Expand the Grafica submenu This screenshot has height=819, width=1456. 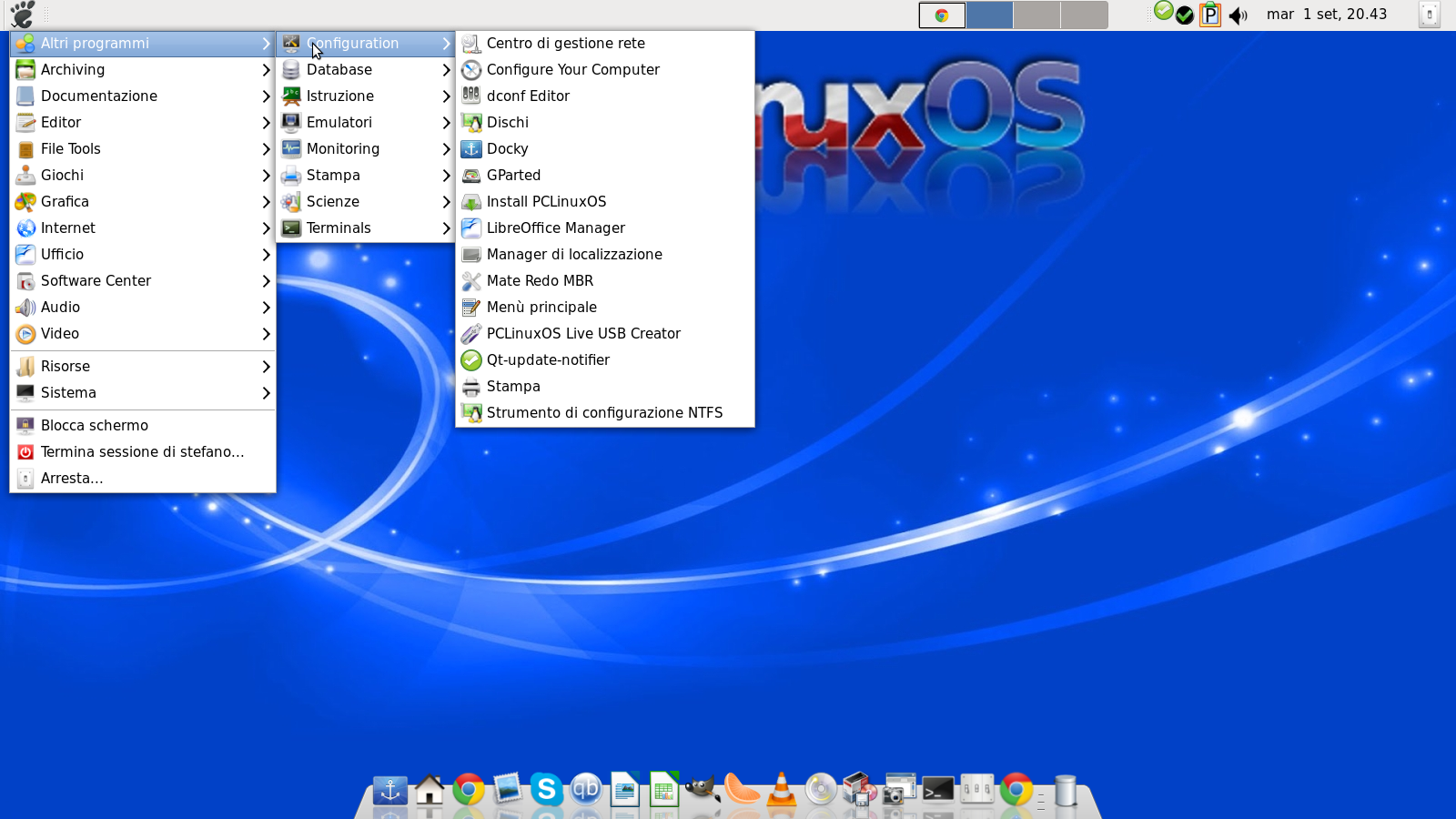(x=143, y=202)
